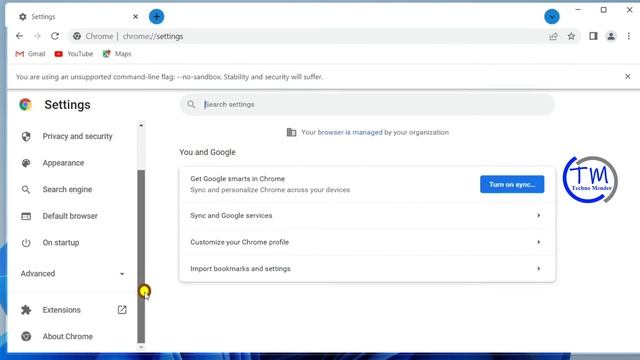
Task: Open Customize your Chrome profile
Action: click(x=367, y=242)
